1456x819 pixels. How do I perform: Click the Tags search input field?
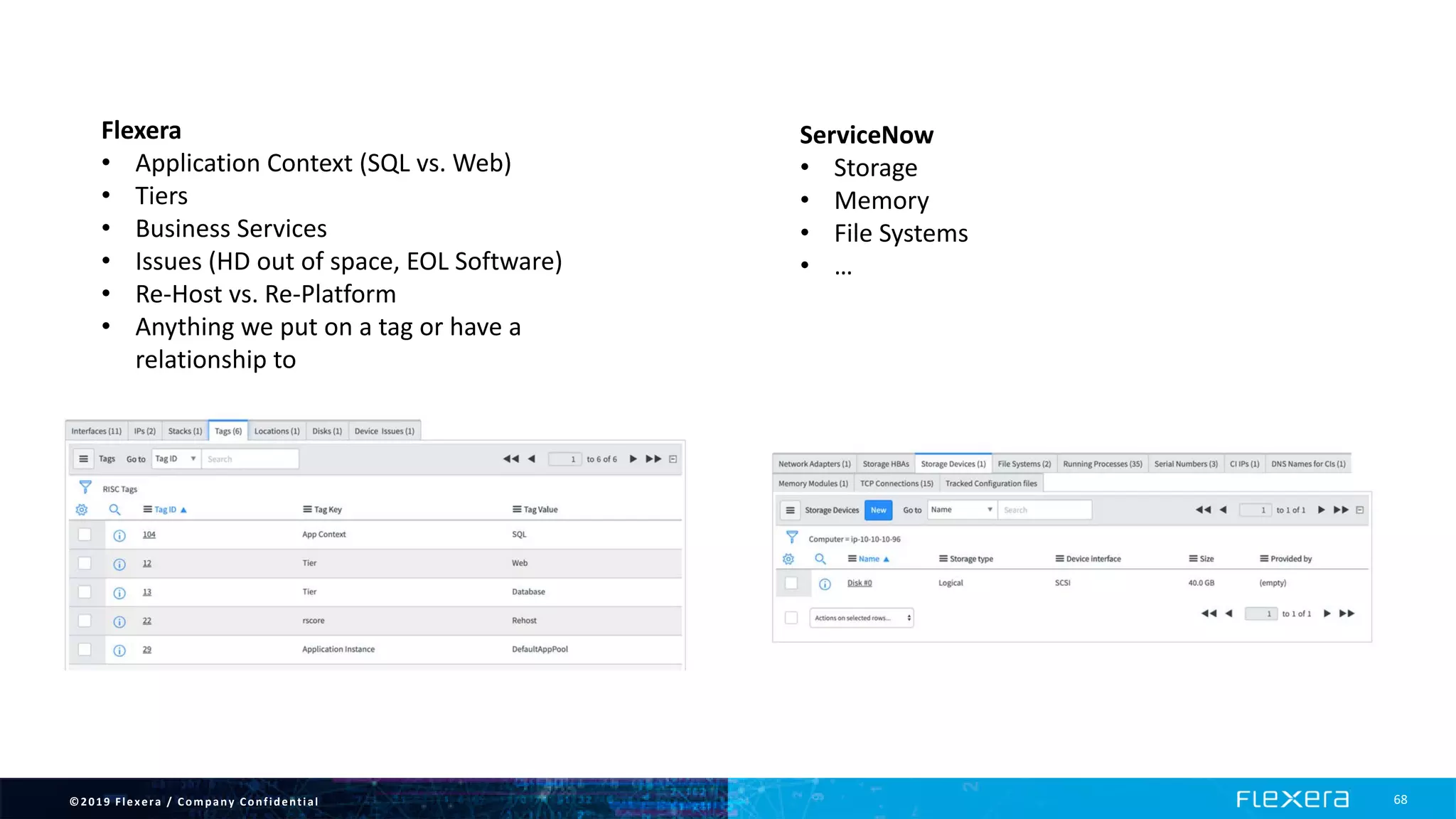point(250,459)
